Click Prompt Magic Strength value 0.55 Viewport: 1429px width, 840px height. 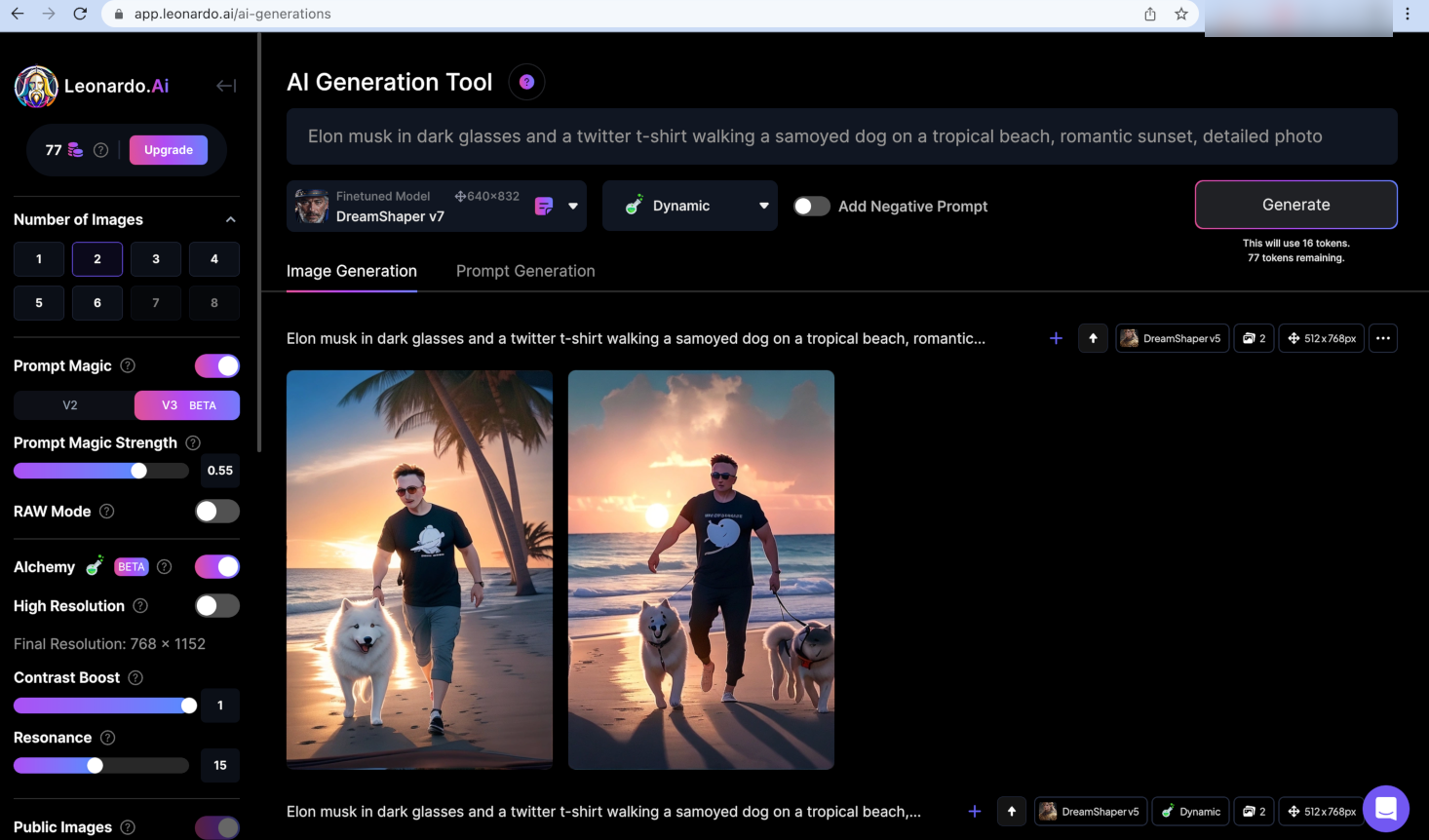[x=220, y=471]
